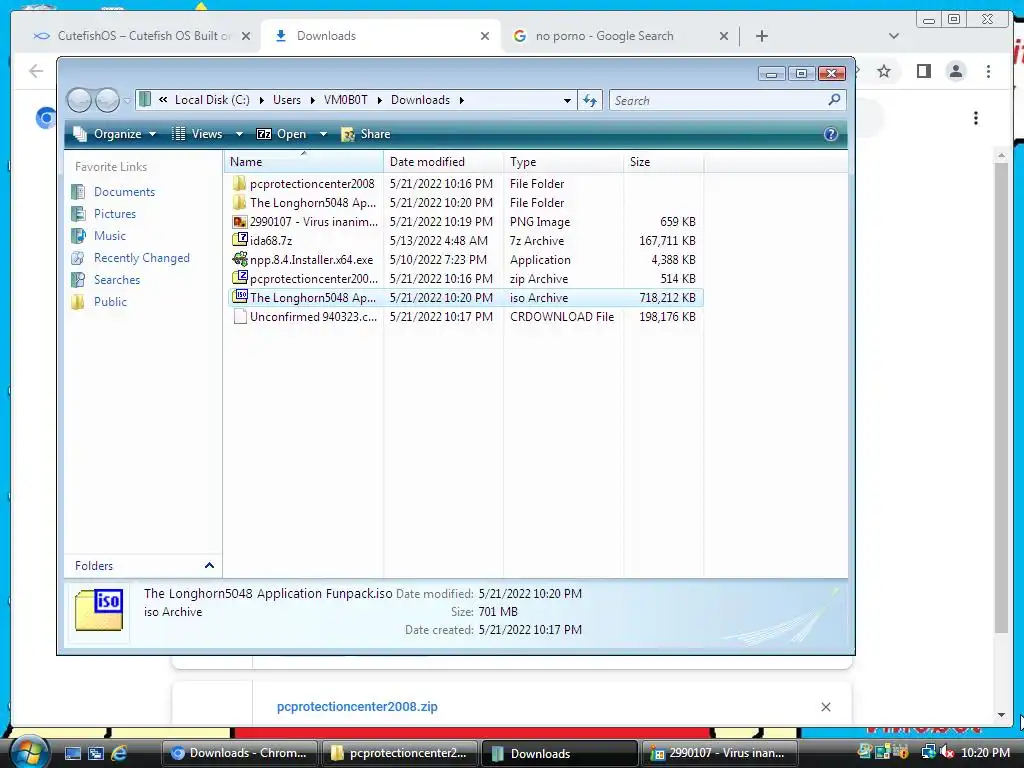1024x768 pixels.
Task: Expand the arrow after Local Disk (C:) breadcrumb
Action: (x=261, y=101)
